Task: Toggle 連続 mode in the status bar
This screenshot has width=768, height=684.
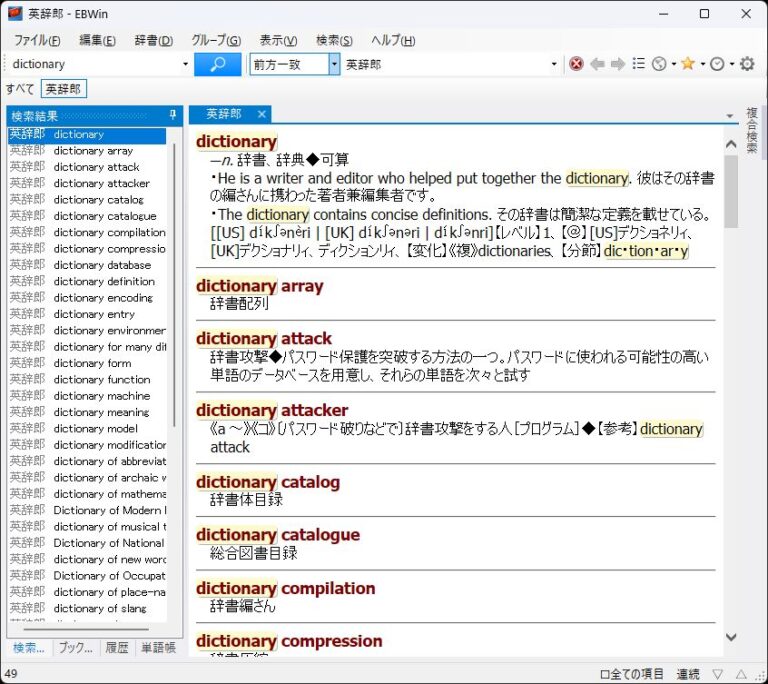Action: coord(688,675)
